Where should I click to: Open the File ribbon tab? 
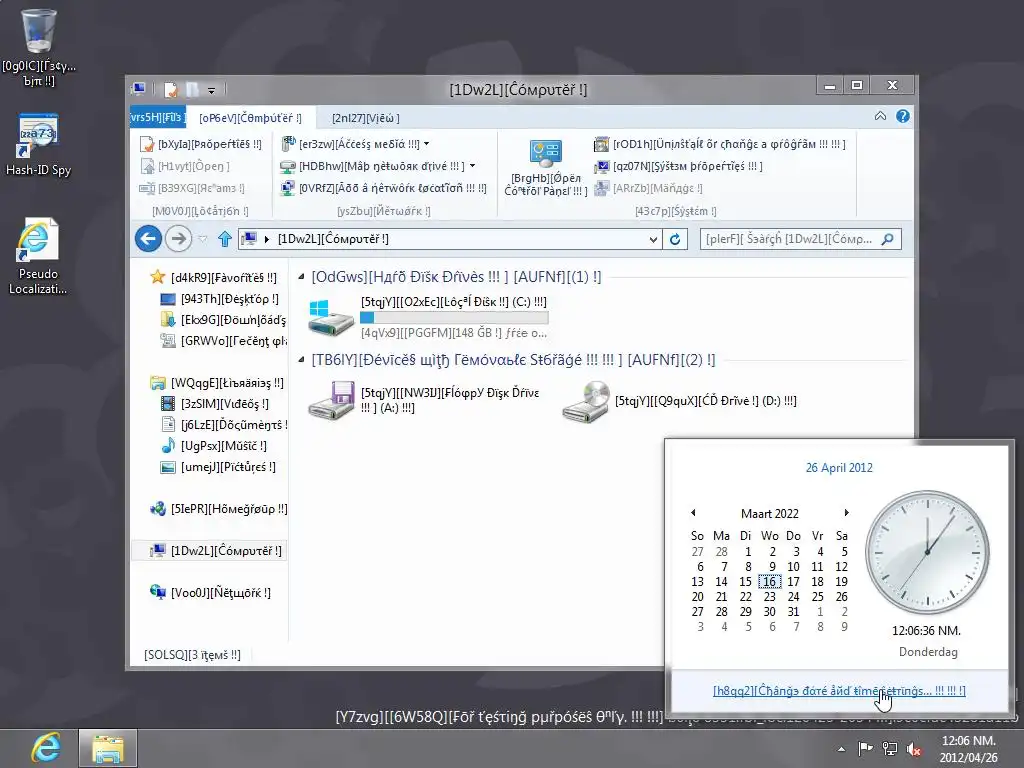coord(157,118)
